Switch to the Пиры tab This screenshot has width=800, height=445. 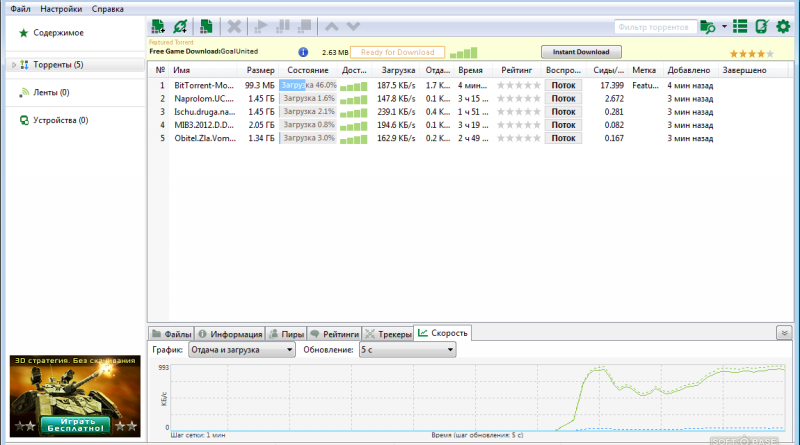[286, 334]
